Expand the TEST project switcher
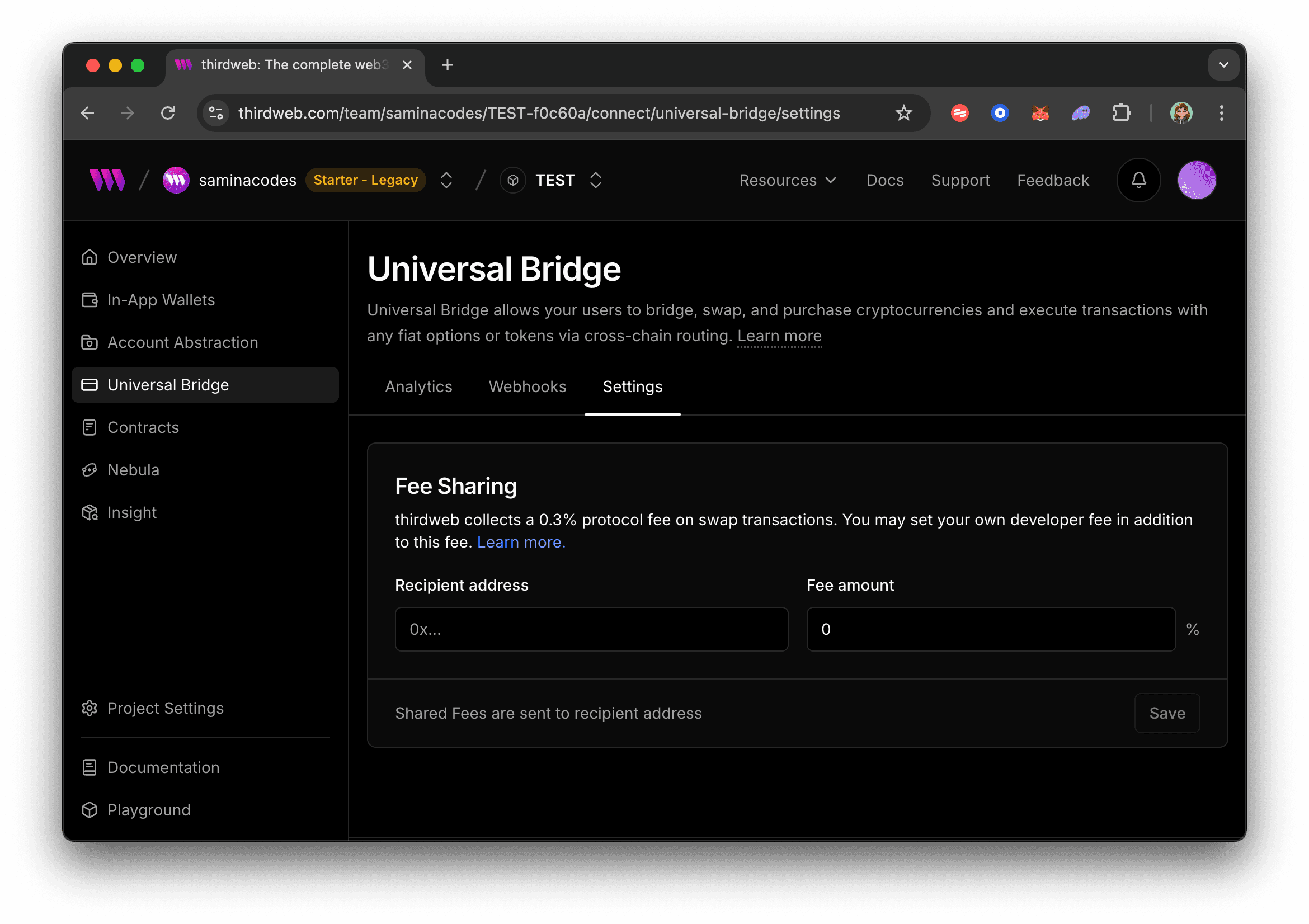1309x924 pixels. tap(595, 180)
